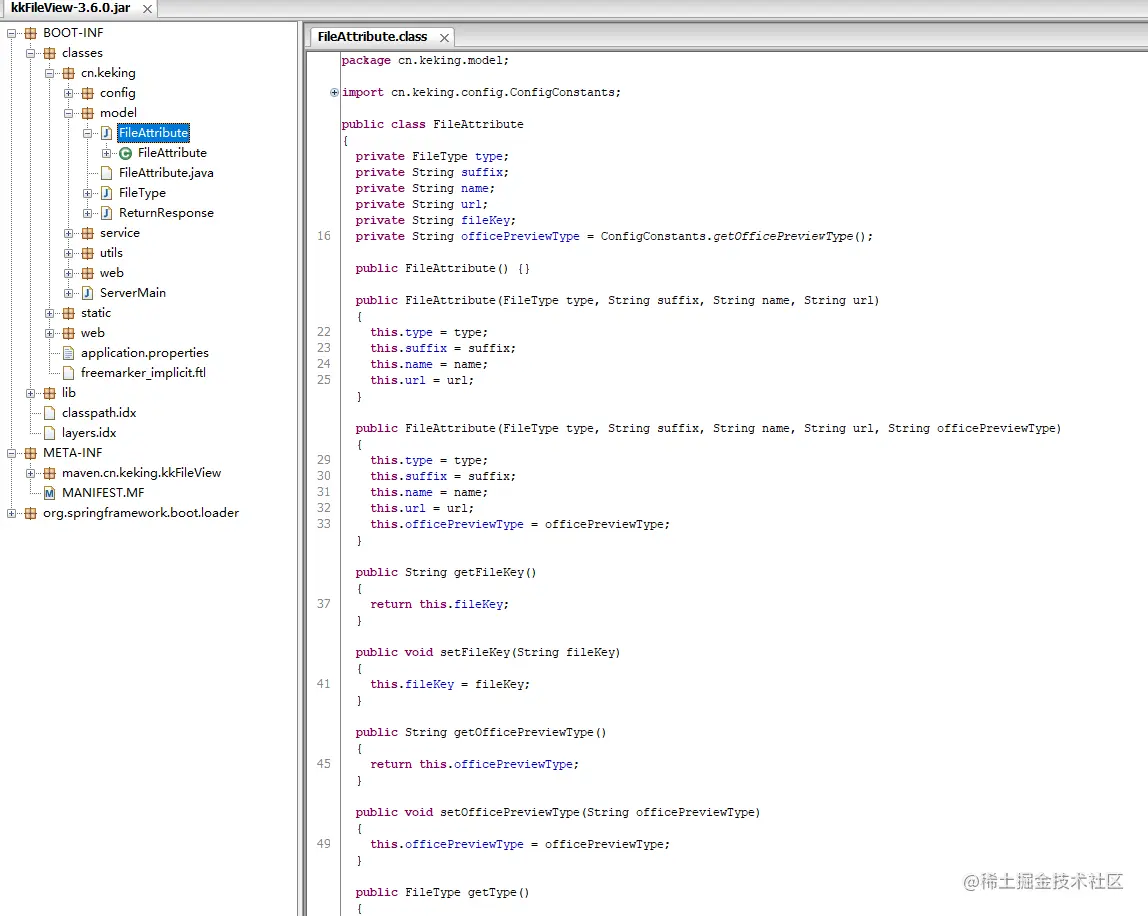The width and height of the screenshot is (1148, 916).
Task: Expand org.springframework.boot.loader node
Action: click(x=12, y=513)
